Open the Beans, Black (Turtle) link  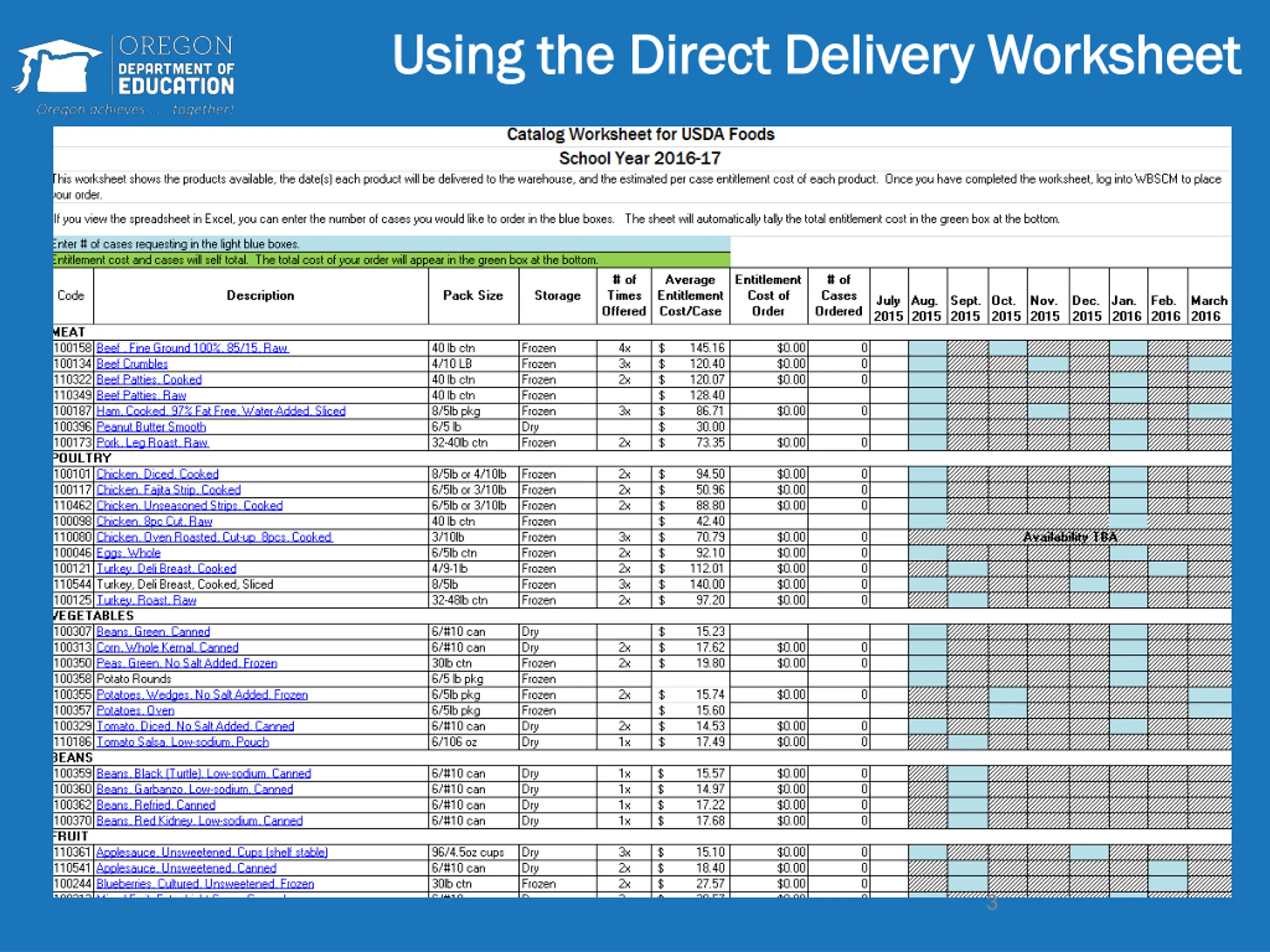[x=204, y=773]
